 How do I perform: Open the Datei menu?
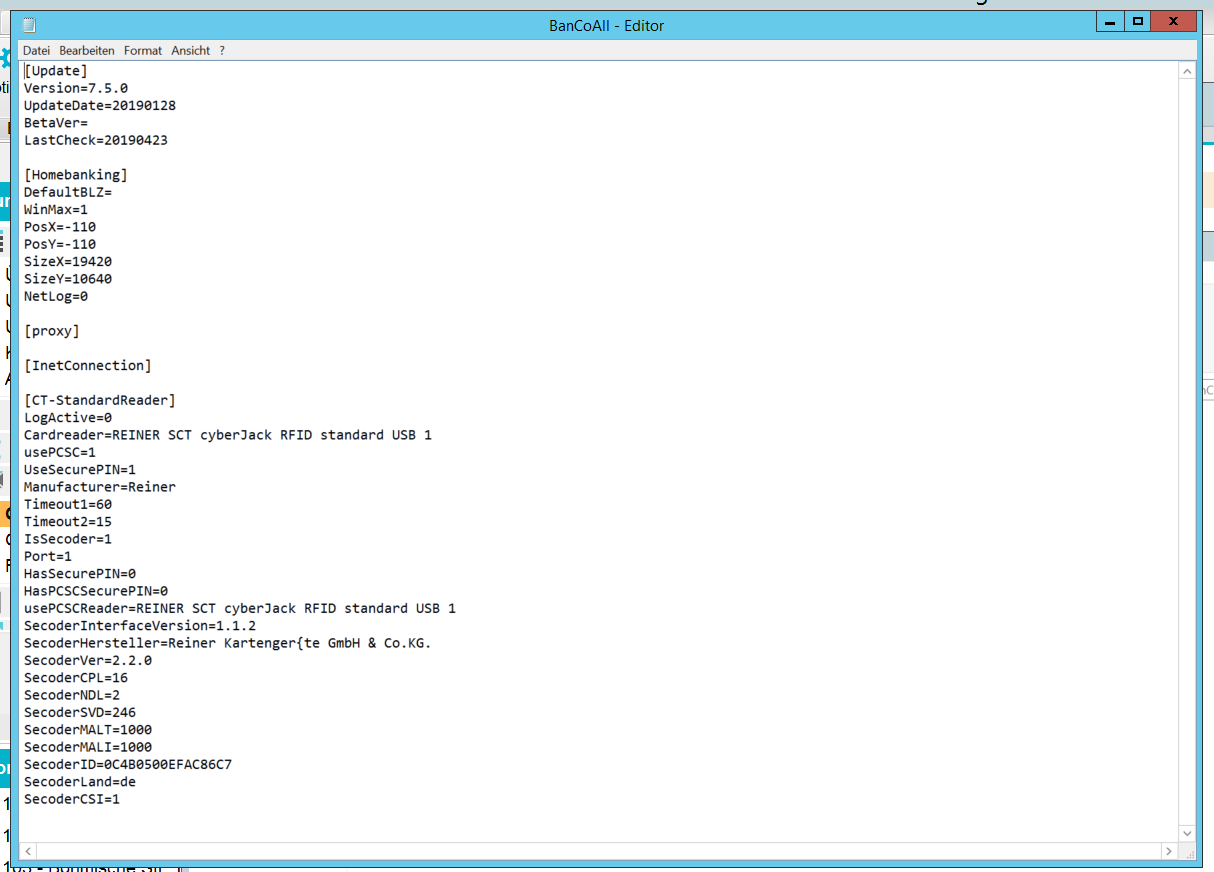coord(36,50)
